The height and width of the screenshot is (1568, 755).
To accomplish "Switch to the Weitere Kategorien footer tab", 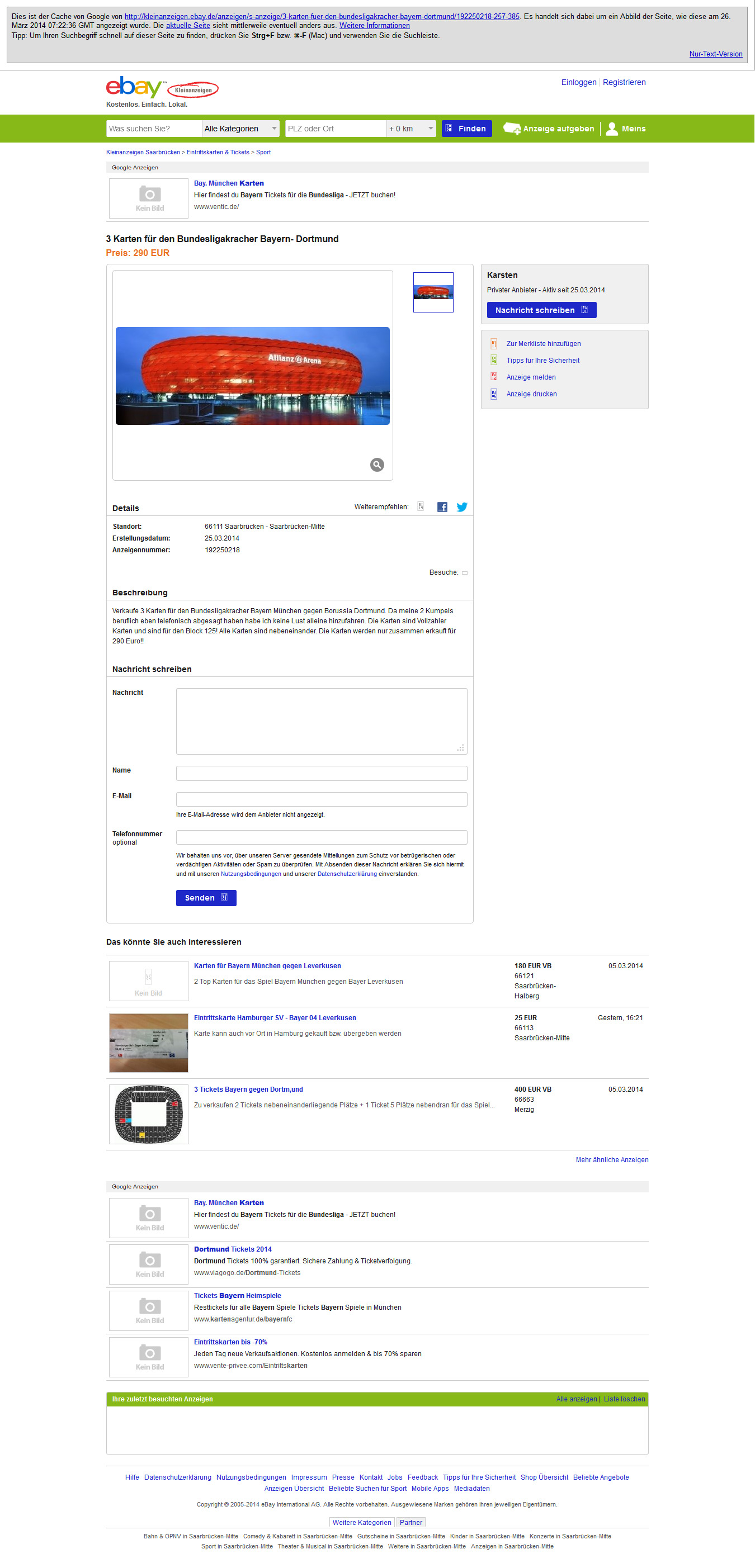I will (x=362, y=1523).
